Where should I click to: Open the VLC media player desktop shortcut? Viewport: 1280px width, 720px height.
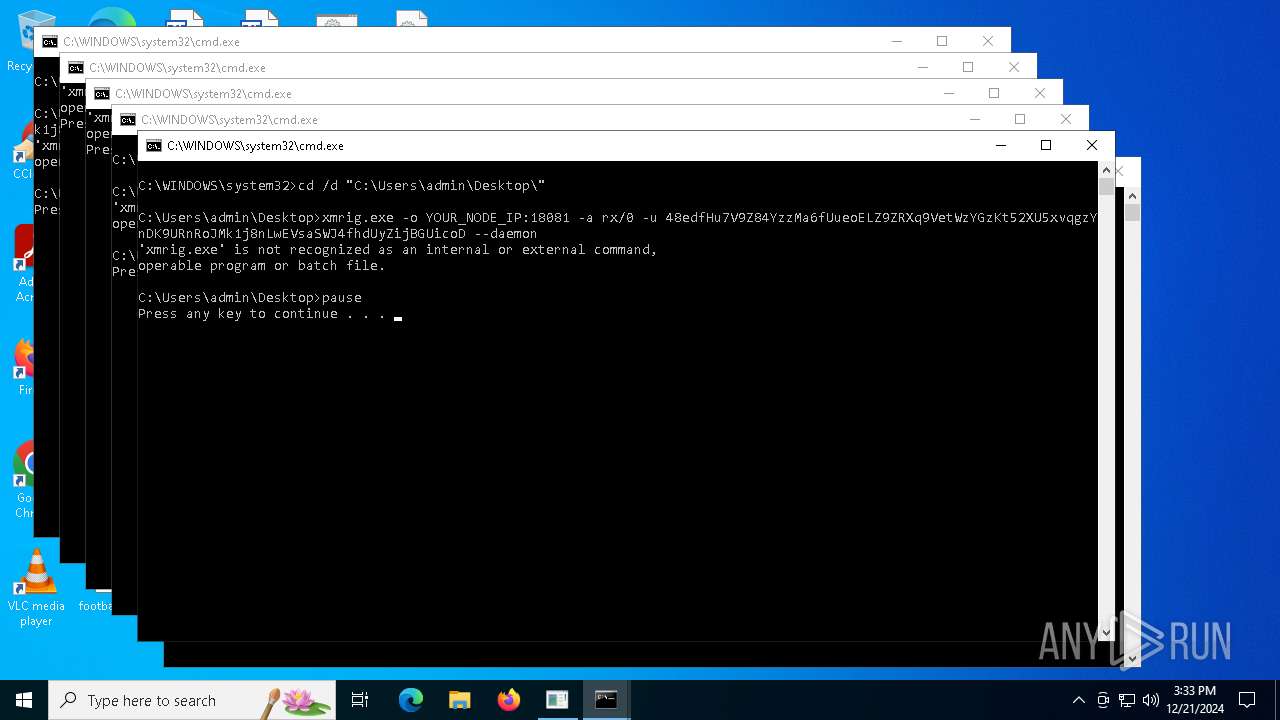click(x=36, y=588)
